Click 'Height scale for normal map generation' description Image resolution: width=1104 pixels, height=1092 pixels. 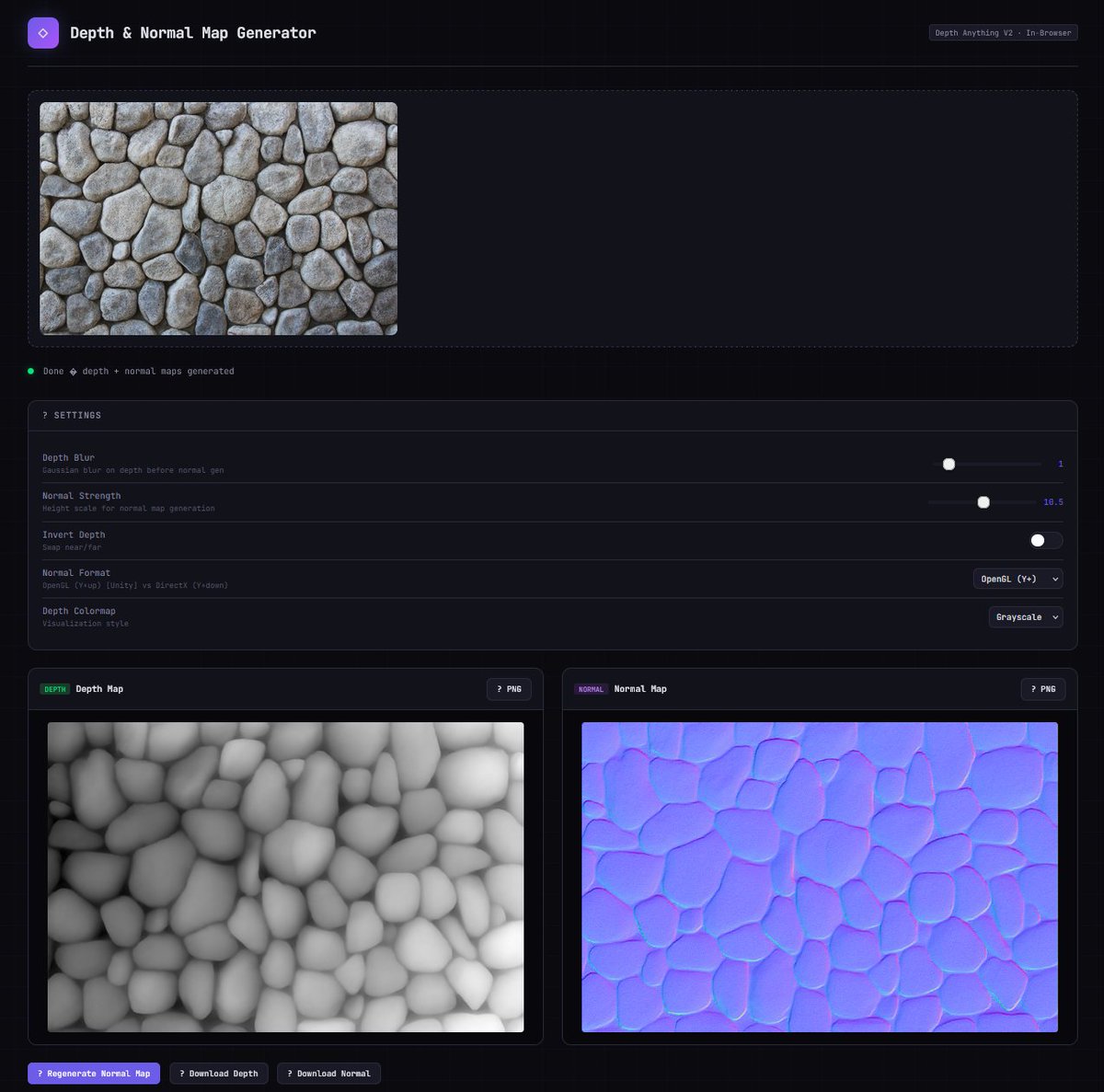click(x=129, y=509)
